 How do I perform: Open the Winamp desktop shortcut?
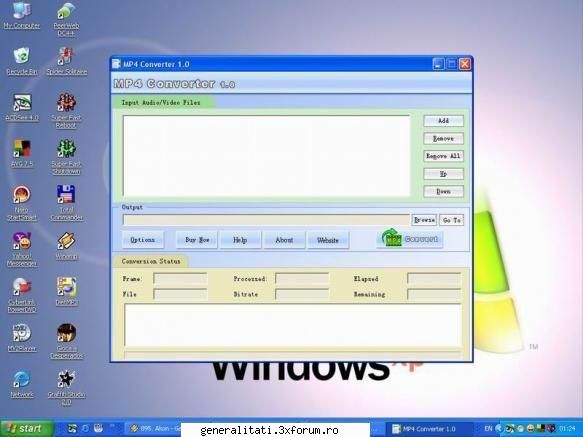tap(66, 245)
